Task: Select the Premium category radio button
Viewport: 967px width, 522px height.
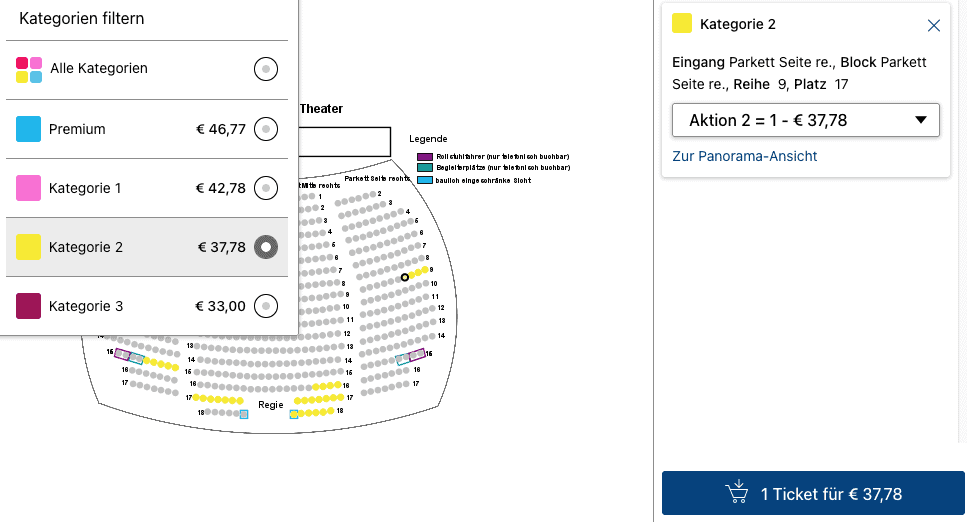Action: coord(265,129)
